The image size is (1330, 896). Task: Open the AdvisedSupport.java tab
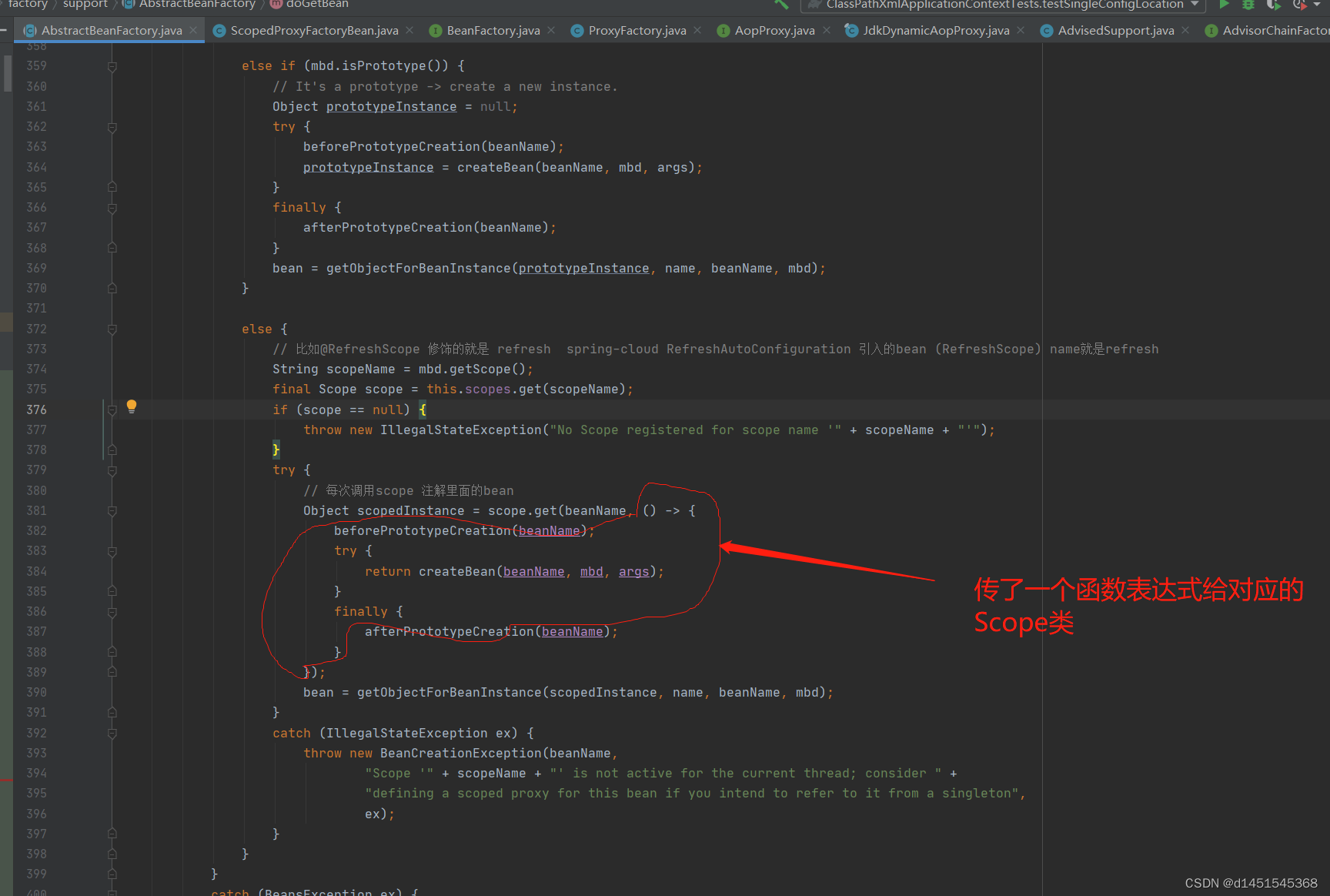click(1116, 31)
